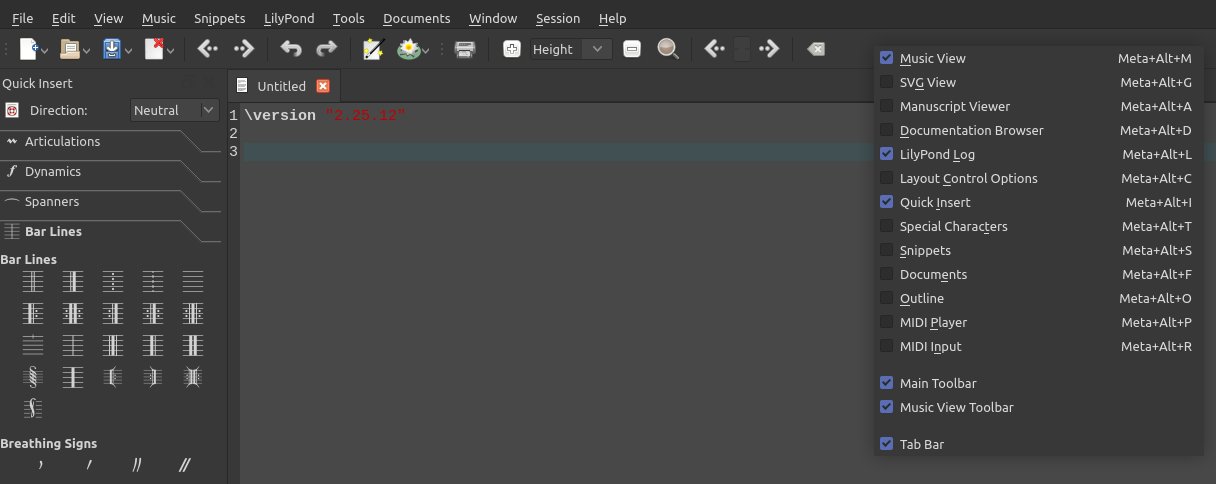Click the Save document icon in toolbar
The image size is (1216, 484).
click(x=112, y=49)
